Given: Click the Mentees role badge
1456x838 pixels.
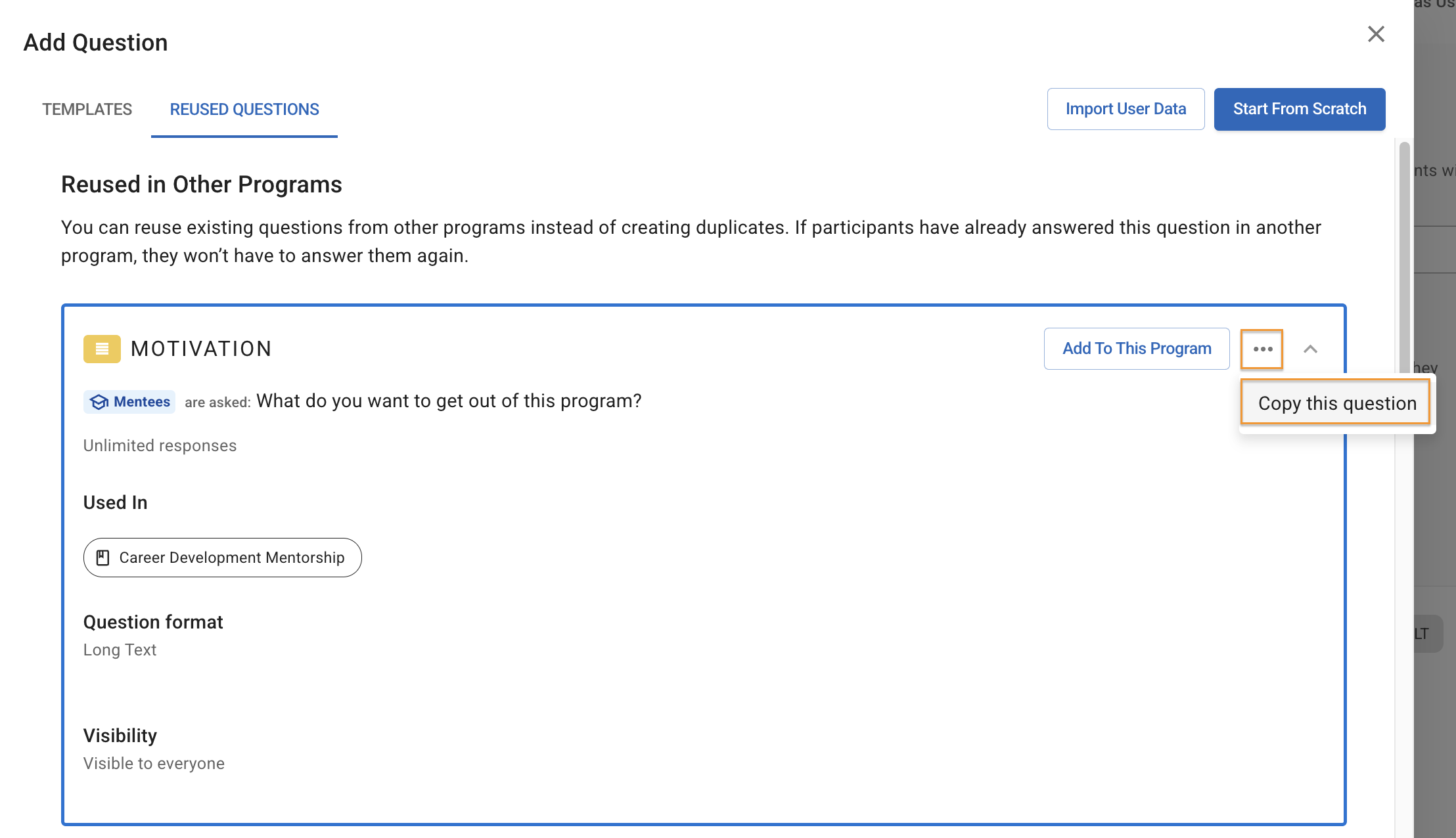Looking at the screenshot, I should 130,402.
